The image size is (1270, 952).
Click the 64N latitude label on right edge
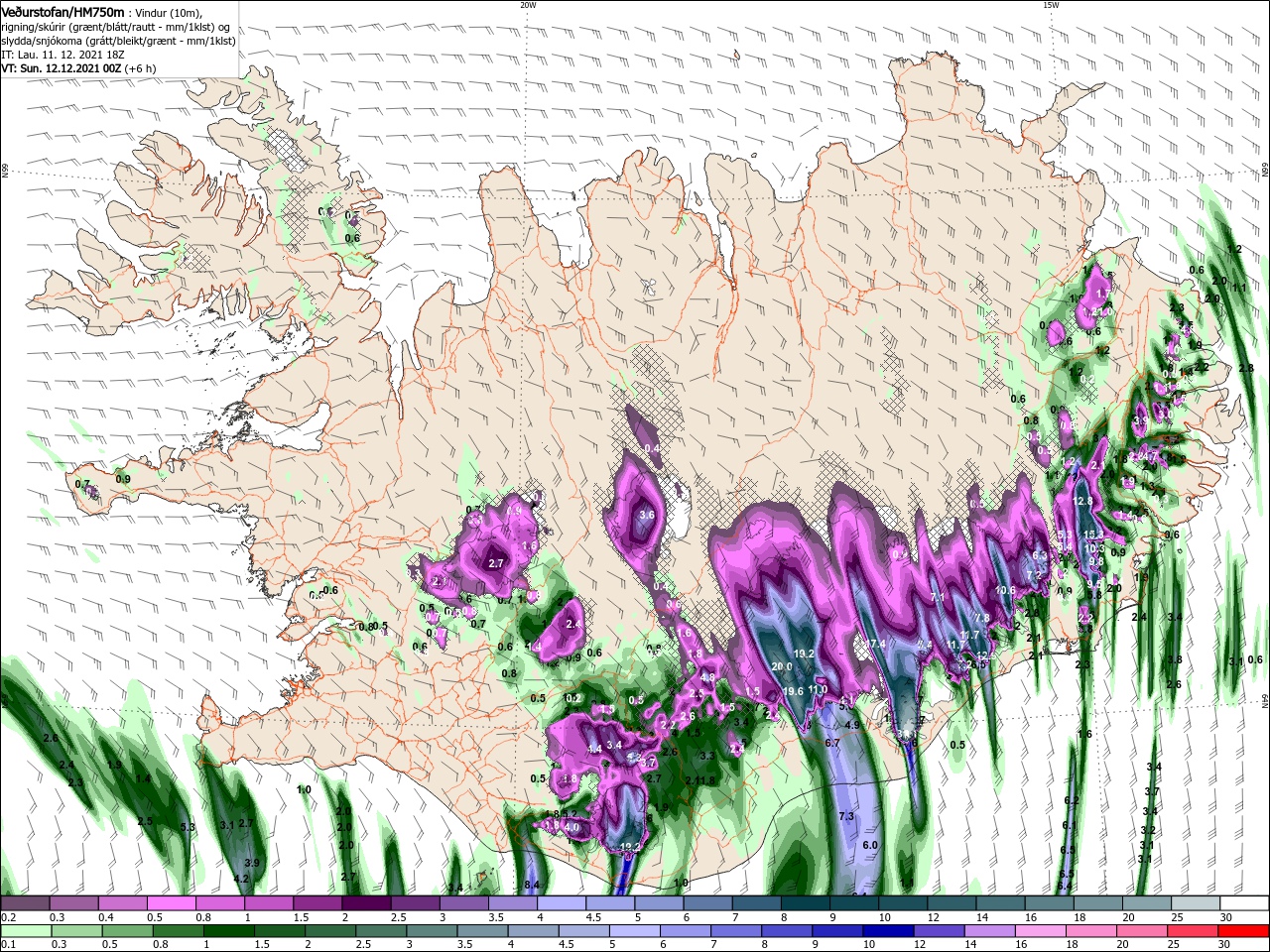1265,701
